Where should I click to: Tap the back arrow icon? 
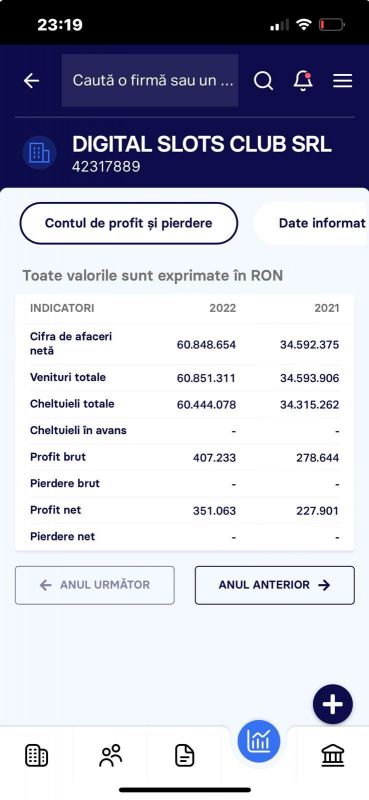[x=32, y=81]
